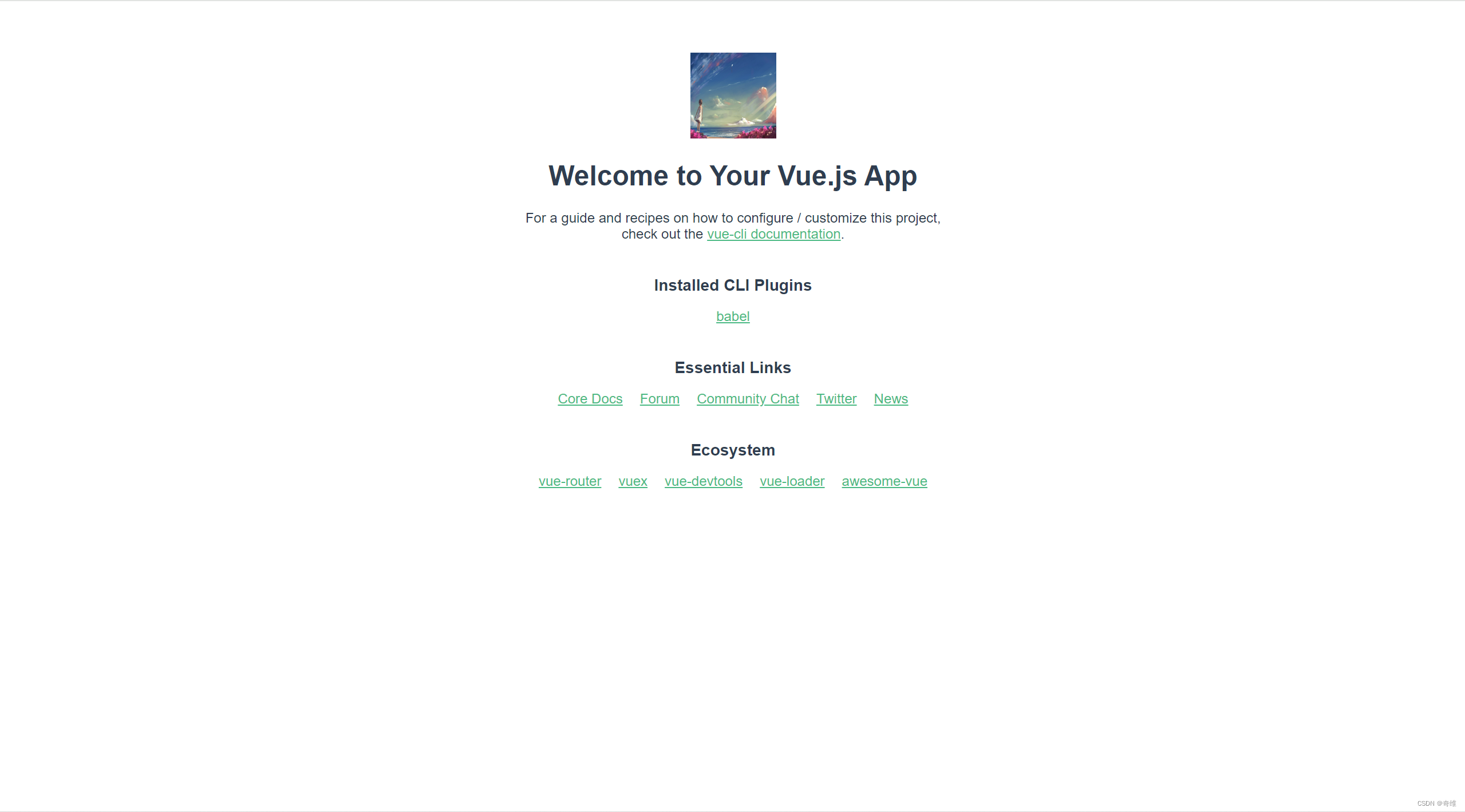Screen dimensions: 1465x812
Task: Open the awesome-vue ecosystem link
Action: [884, 481]
